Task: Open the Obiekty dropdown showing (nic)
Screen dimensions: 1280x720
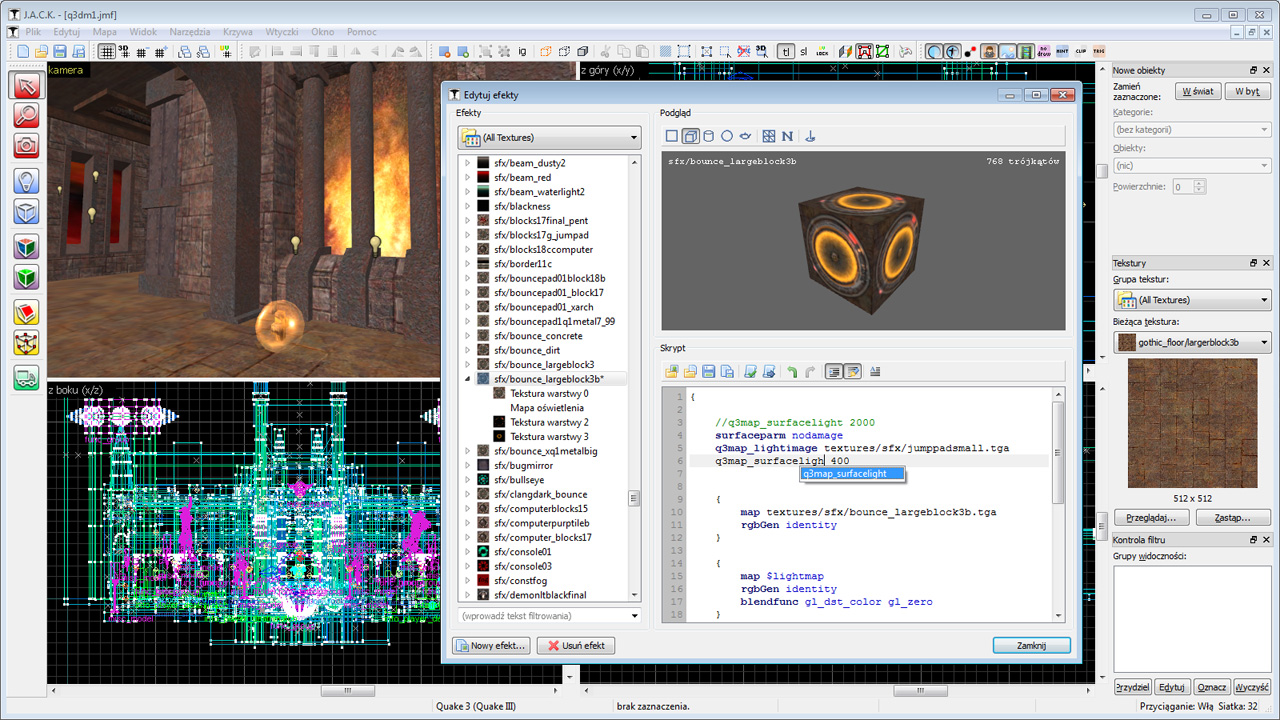Action: click(x=1192, y=166)
